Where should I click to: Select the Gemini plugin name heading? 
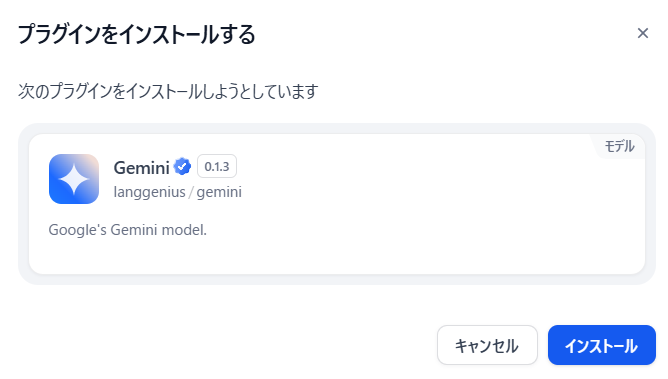coord(141,168)
